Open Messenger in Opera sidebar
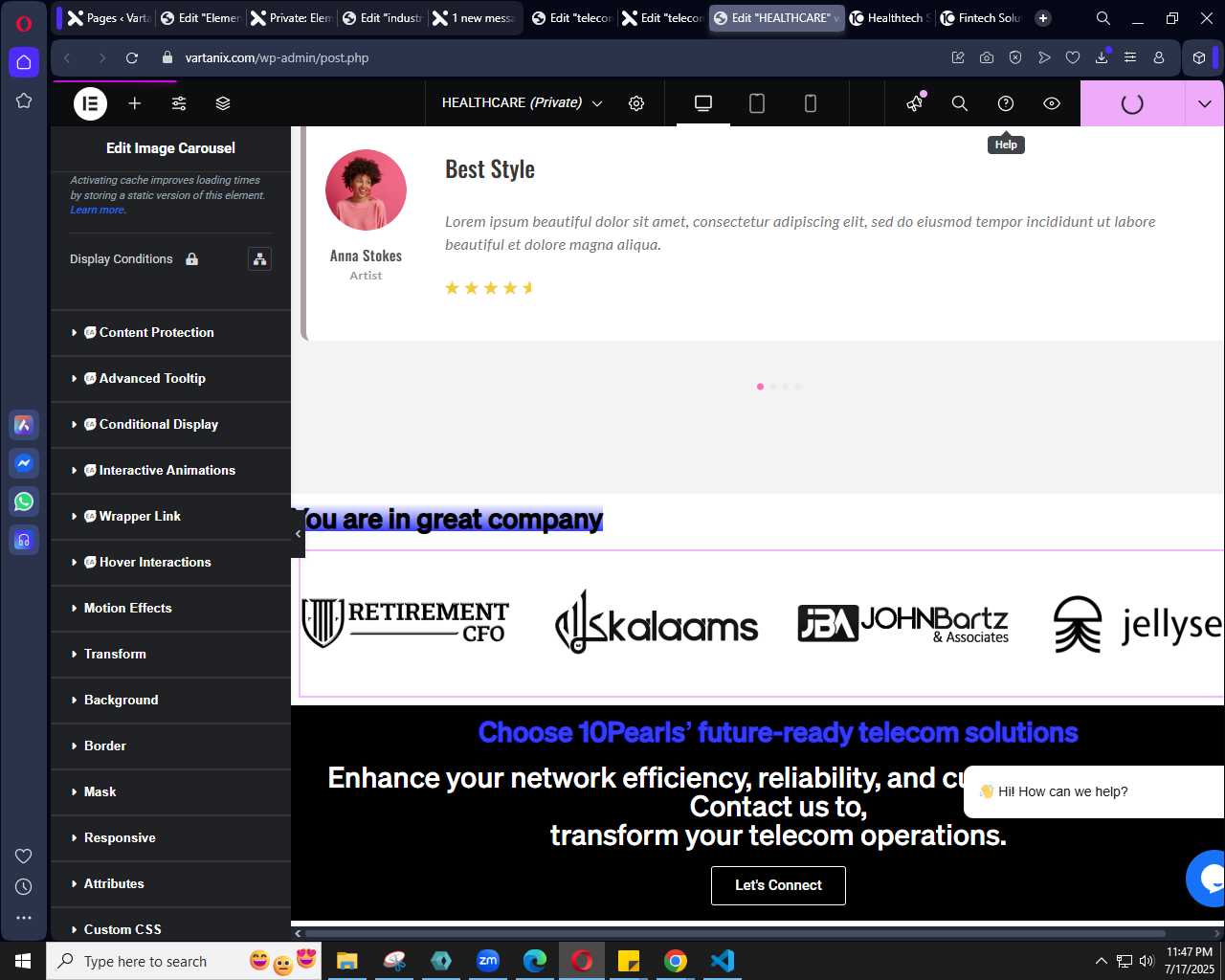The width and height of the screenshot is (1225, 980). coord(24,463)
